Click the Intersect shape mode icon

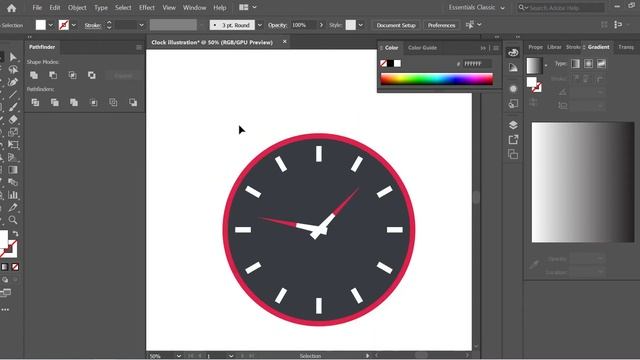pyautogui.click(x=72, y=75)
